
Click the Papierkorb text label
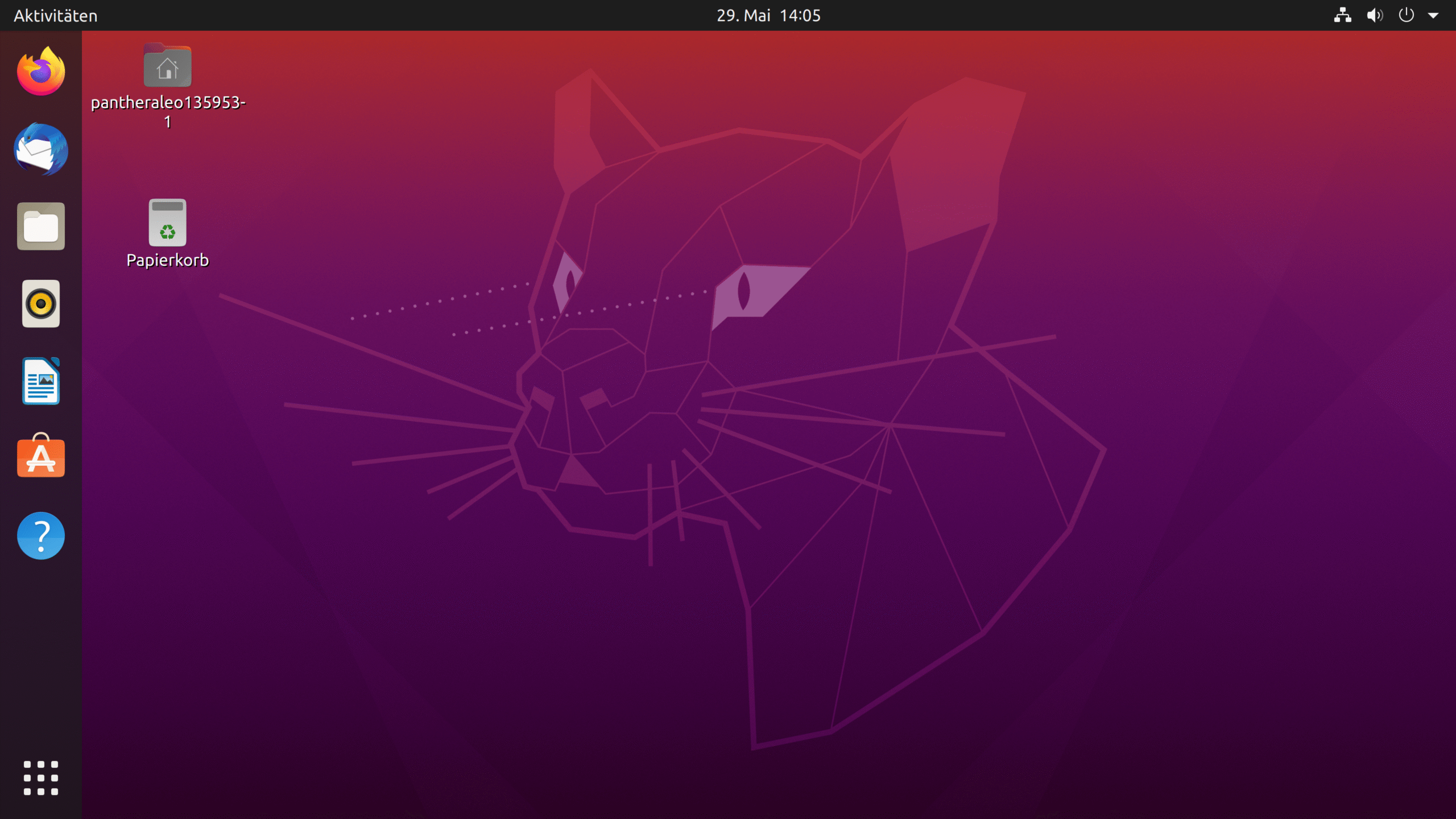[x=167, y=260]
